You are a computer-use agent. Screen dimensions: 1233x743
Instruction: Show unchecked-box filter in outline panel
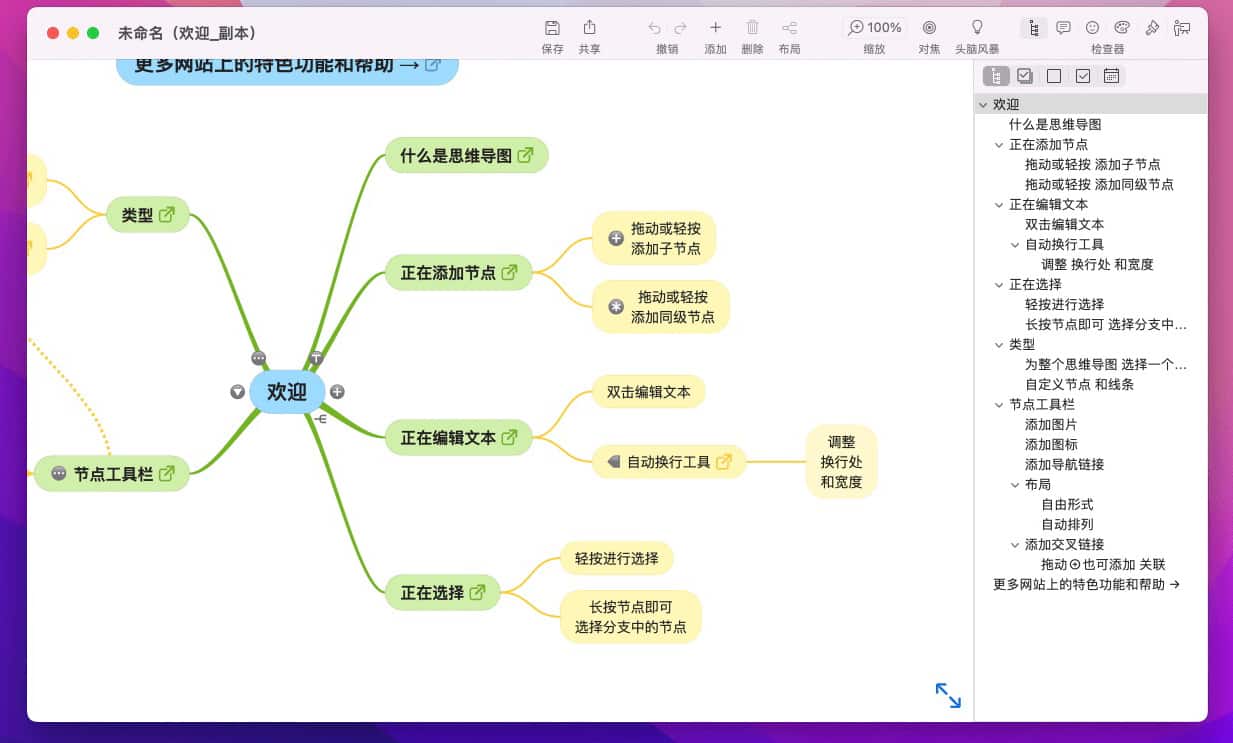pos(1054,76)
